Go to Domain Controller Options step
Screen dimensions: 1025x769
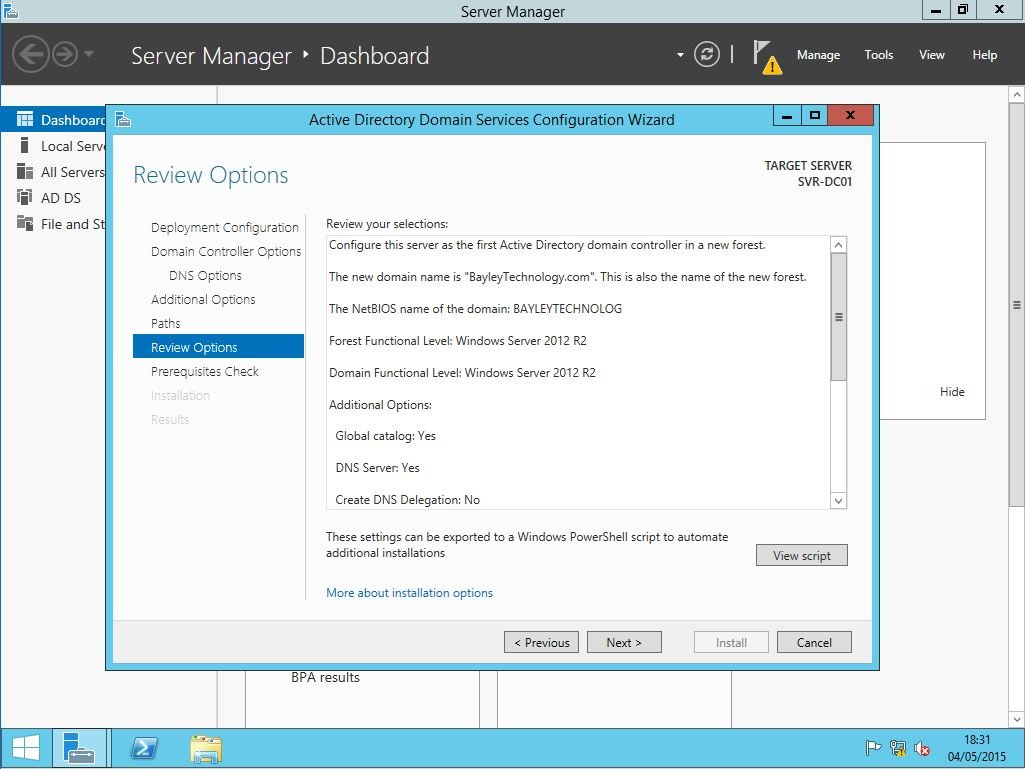click(x=226, y=251)
